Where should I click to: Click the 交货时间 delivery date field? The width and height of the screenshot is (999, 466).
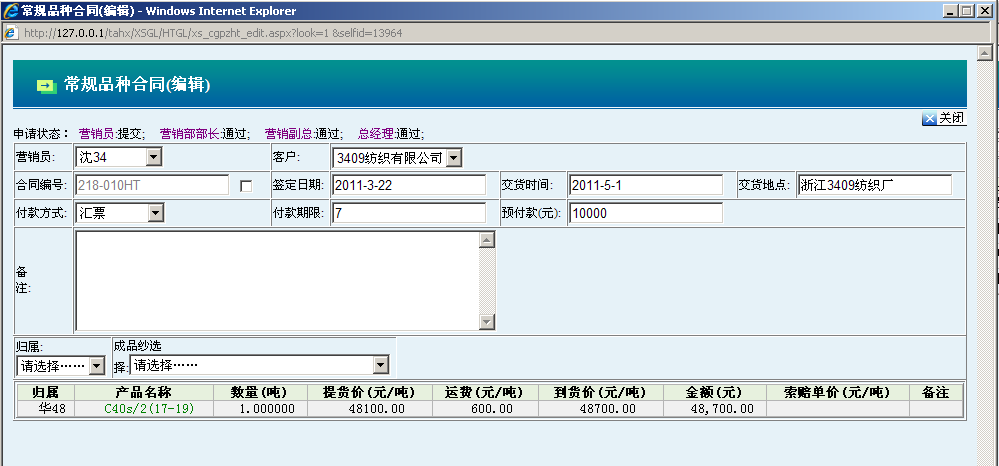(645, 186)
